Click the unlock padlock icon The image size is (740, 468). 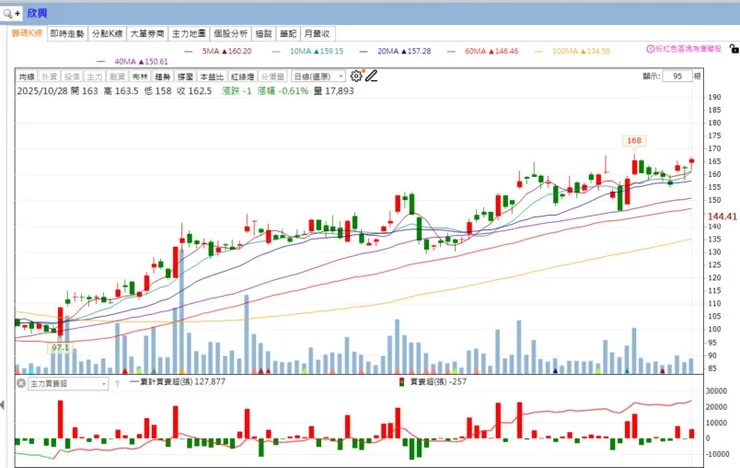(x=733, y=49)
